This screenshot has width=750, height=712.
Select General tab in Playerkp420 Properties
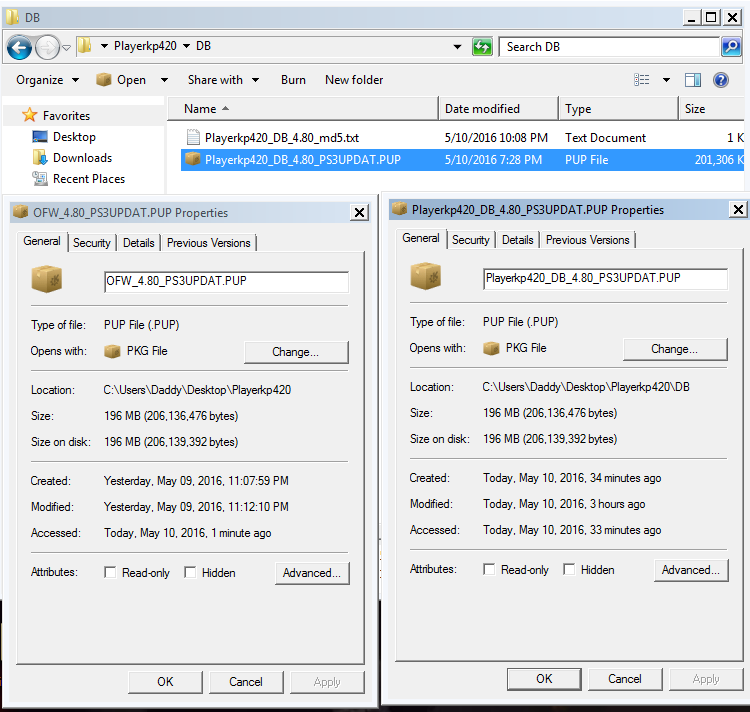coord(421,238)
